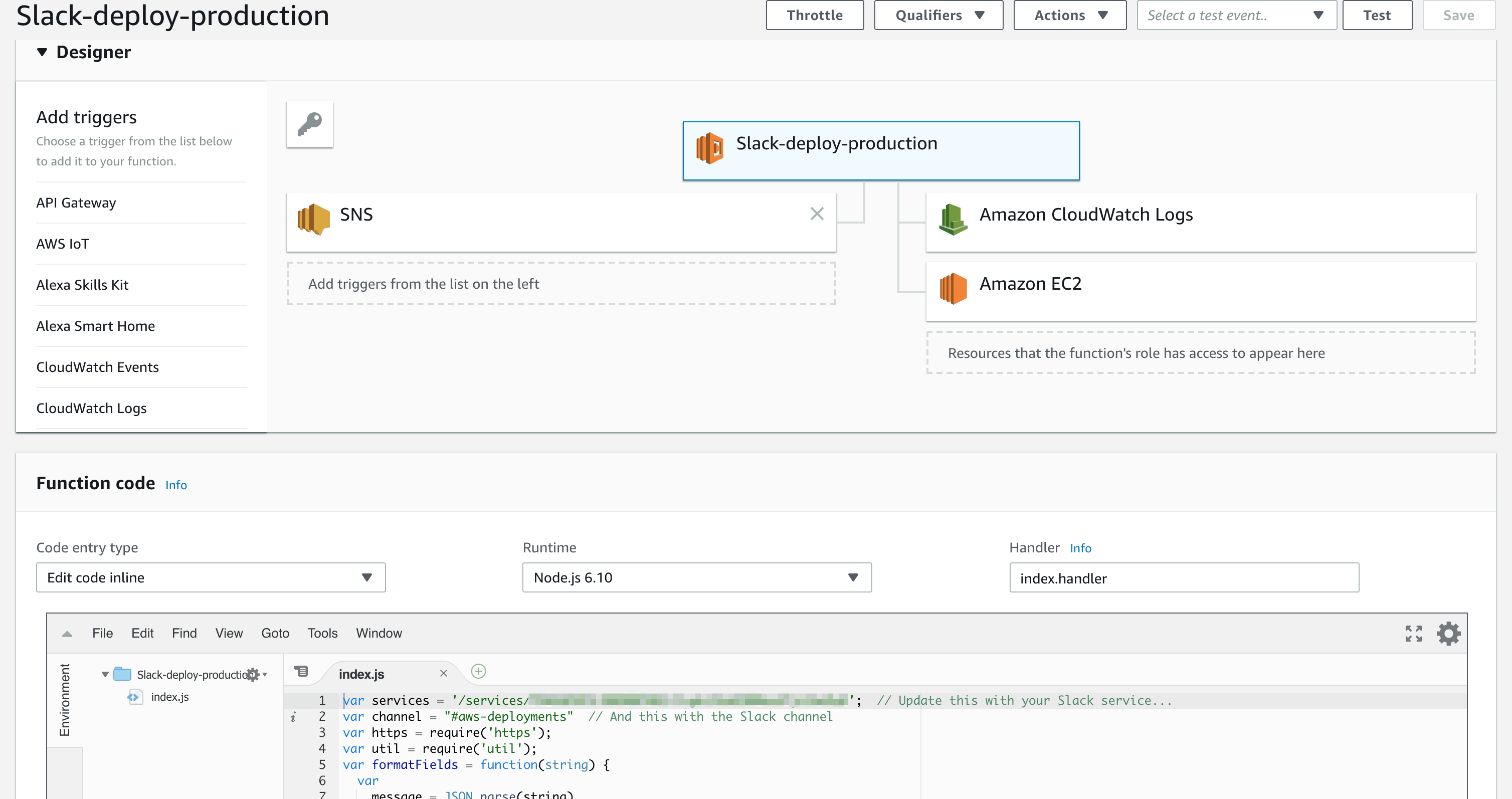Screen dimensions: 1512x799
Task: Collapse the Designer section
Action: click(42, 52)
